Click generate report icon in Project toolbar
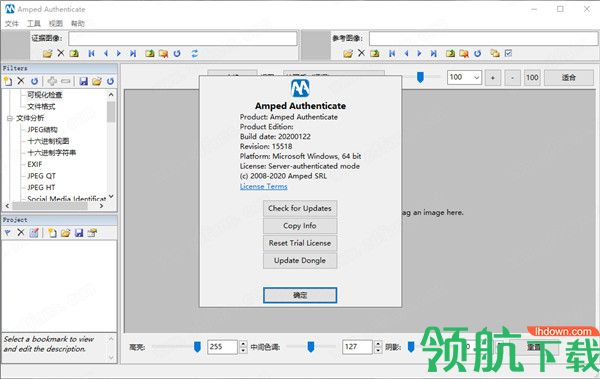 click(92, 232)
